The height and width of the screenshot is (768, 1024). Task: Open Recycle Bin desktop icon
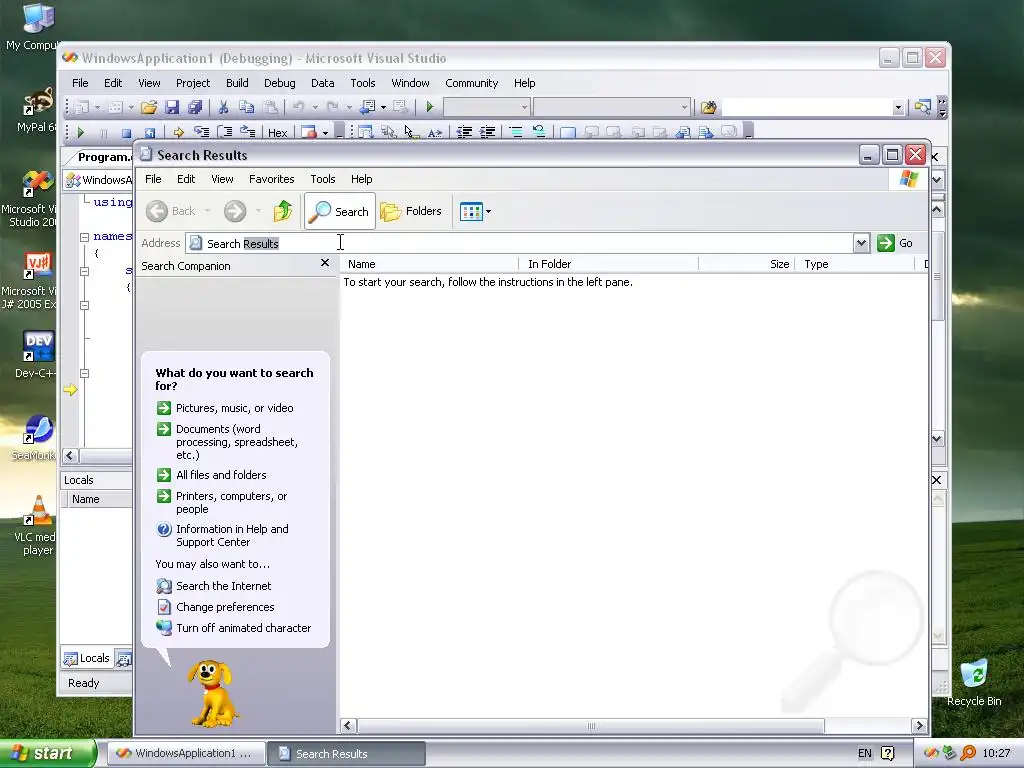click(x=974, y=682)
